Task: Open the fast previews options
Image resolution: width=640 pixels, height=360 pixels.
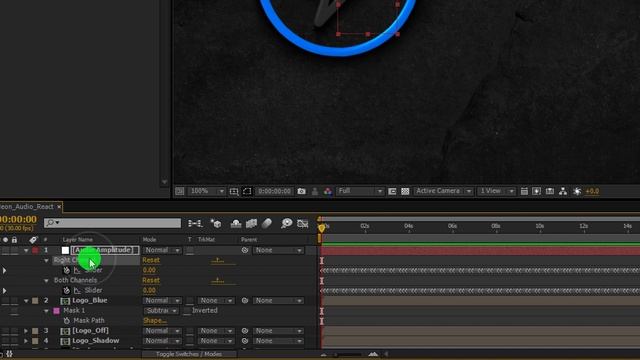Action: pyautogui.click(x=537, y=191)
